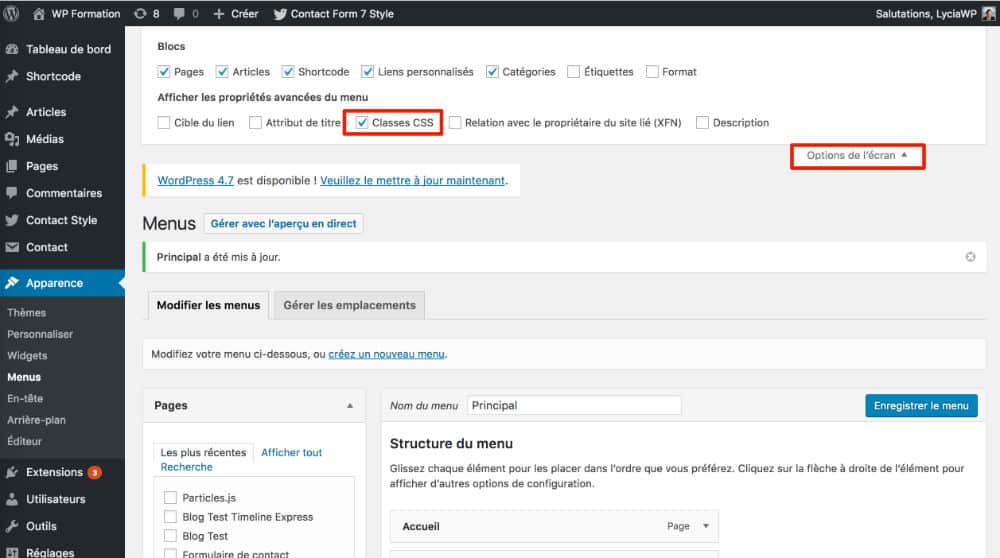Image resolution: width=1000 pixels, height=558 pixels.
Task: Open Thèmes submenu item
Action: [x=27, y=312]
